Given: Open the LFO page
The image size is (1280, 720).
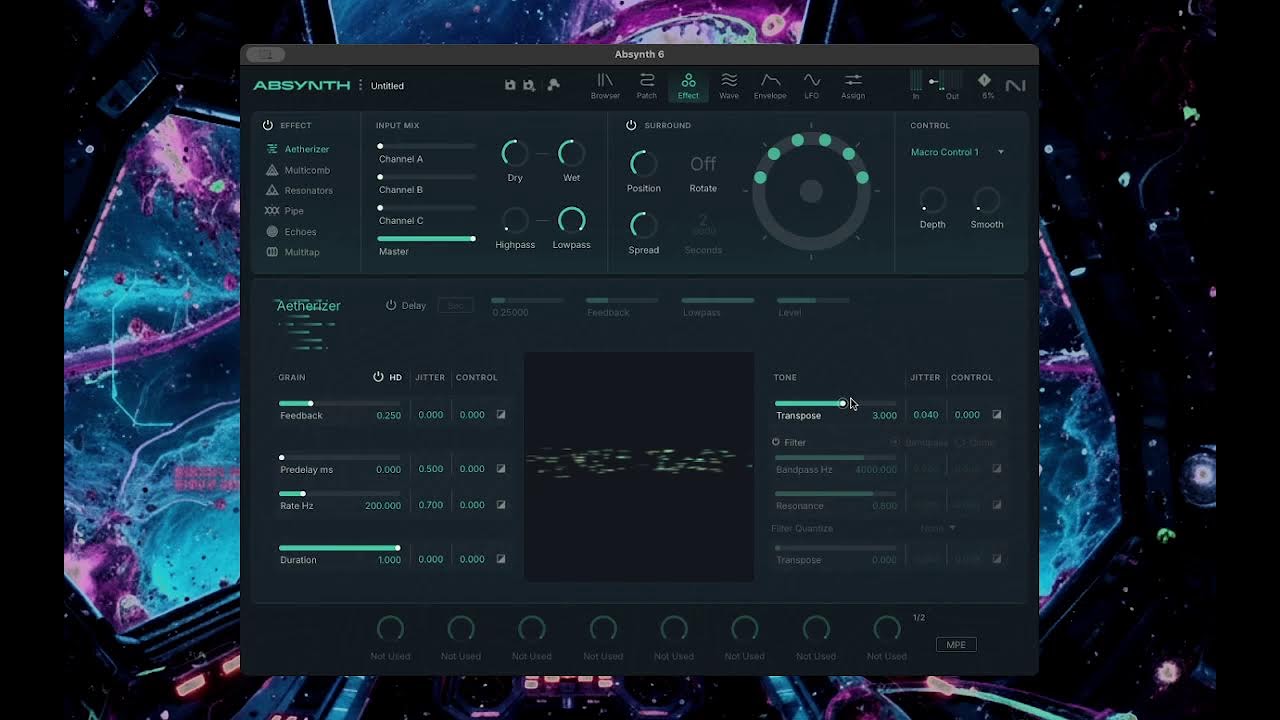Looking at the screenshot, I should (x=811, y=86).
